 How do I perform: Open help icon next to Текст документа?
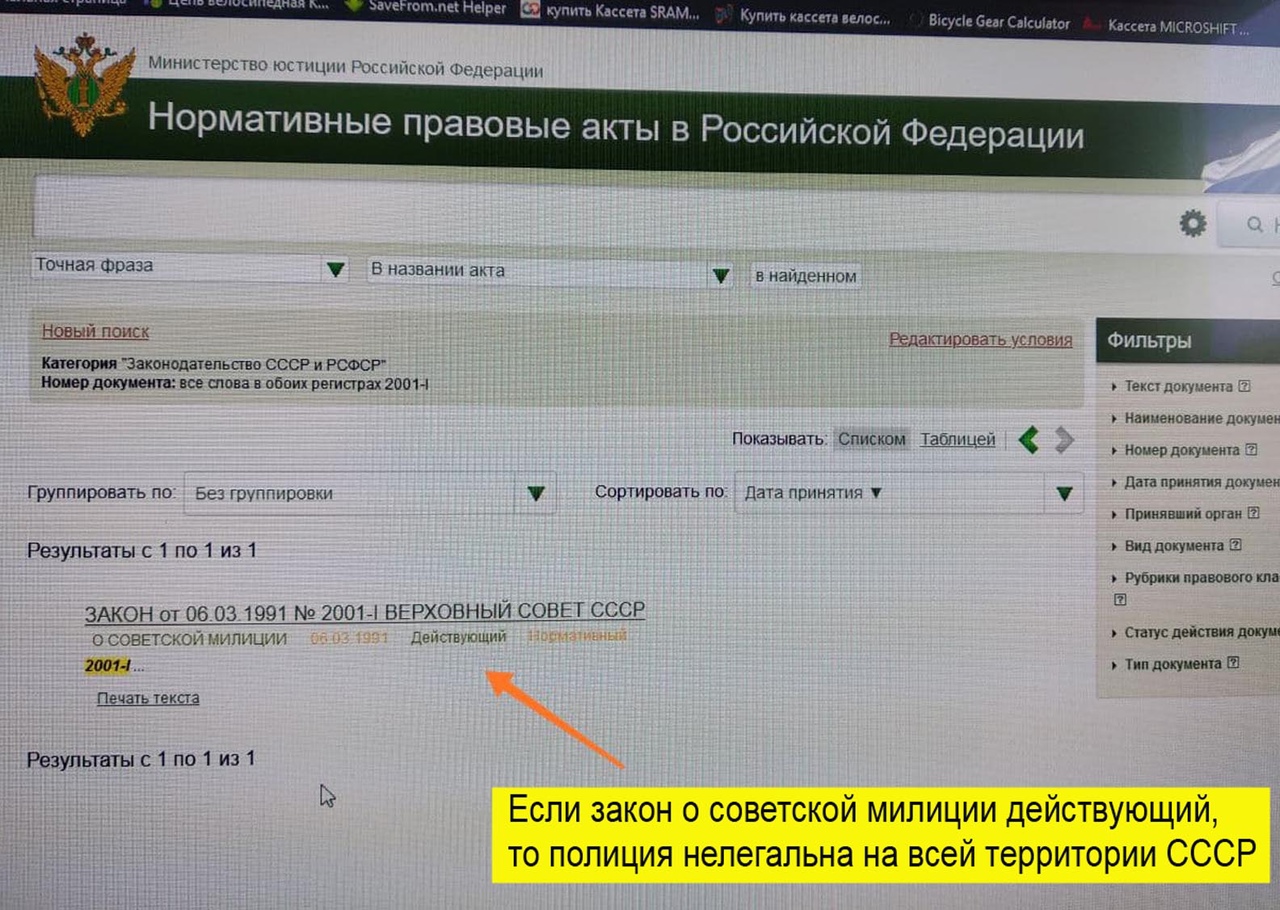(1244, 386)
